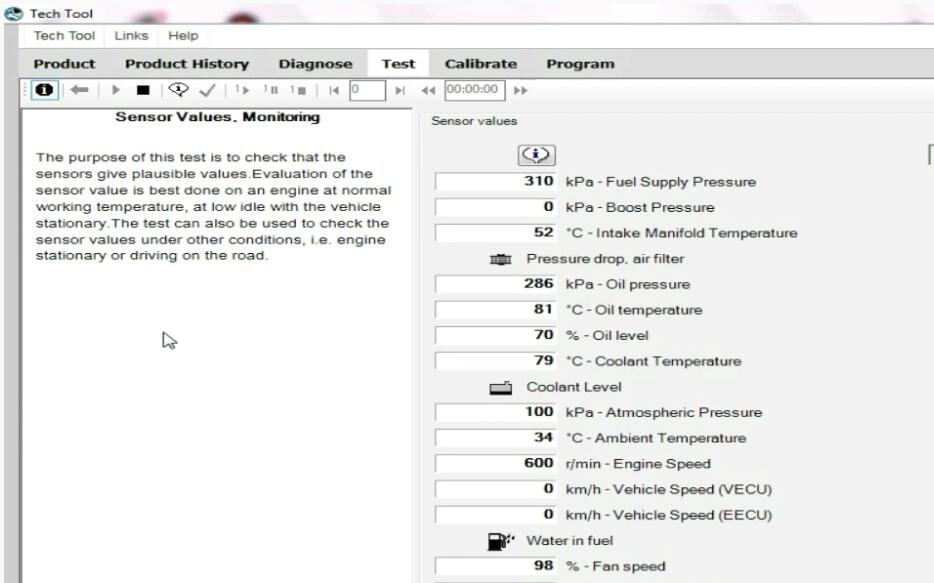This screenshot has height=583, width=934.
Task: Click the checkmark icon in the toolbar
Action: [x=207, y=90]
